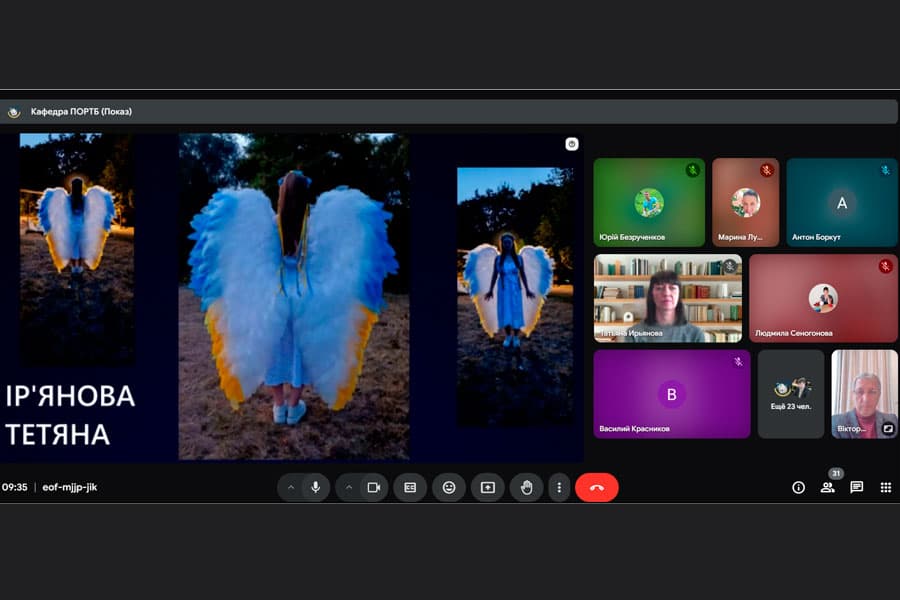Viewport: 900px width, 600px height.
Task: Expand audio settings arrow beside microphone
Action: [x=291, y=487]
